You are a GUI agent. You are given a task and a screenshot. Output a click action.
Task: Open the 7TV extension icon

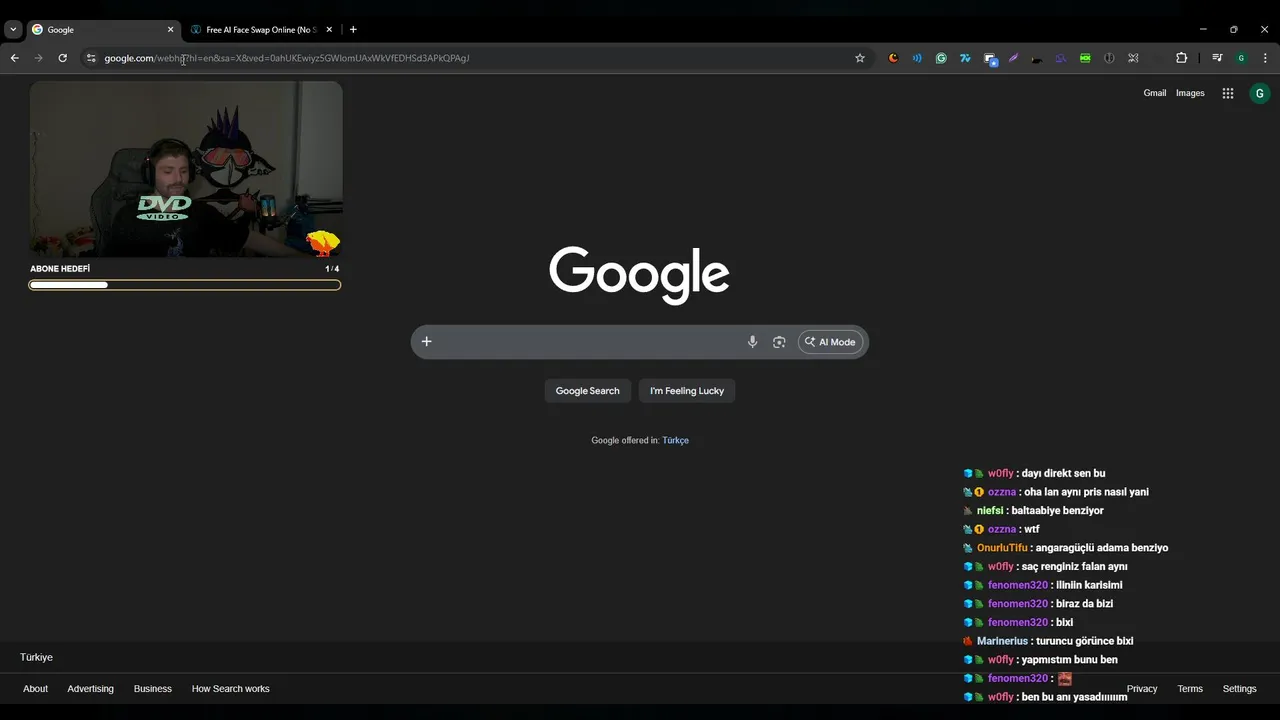click(965, 58)
